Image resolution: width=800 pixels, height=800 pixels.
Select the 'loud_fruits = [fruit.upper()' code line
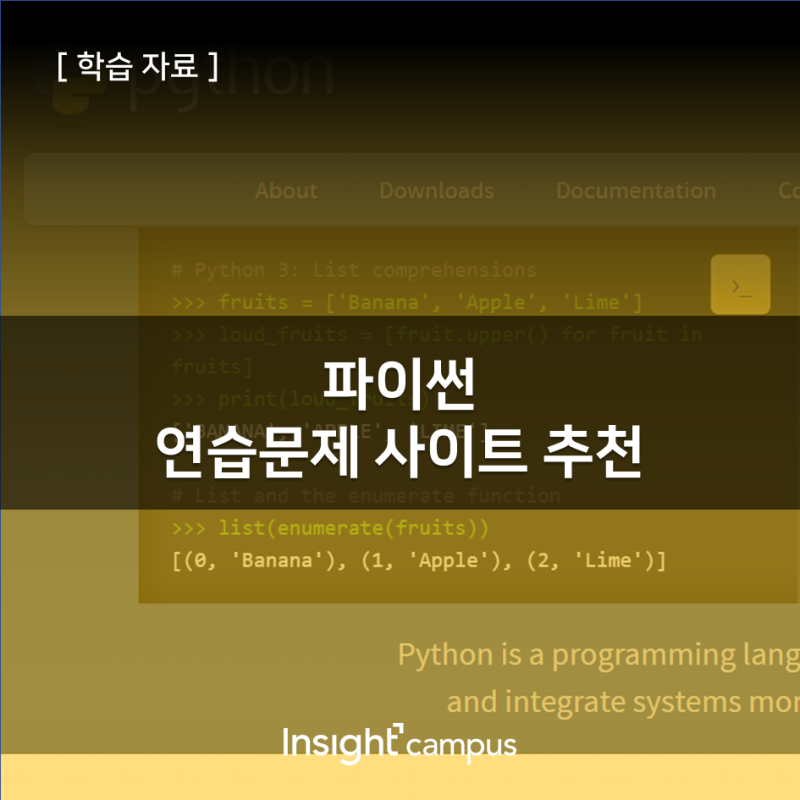tap(437, 335)
